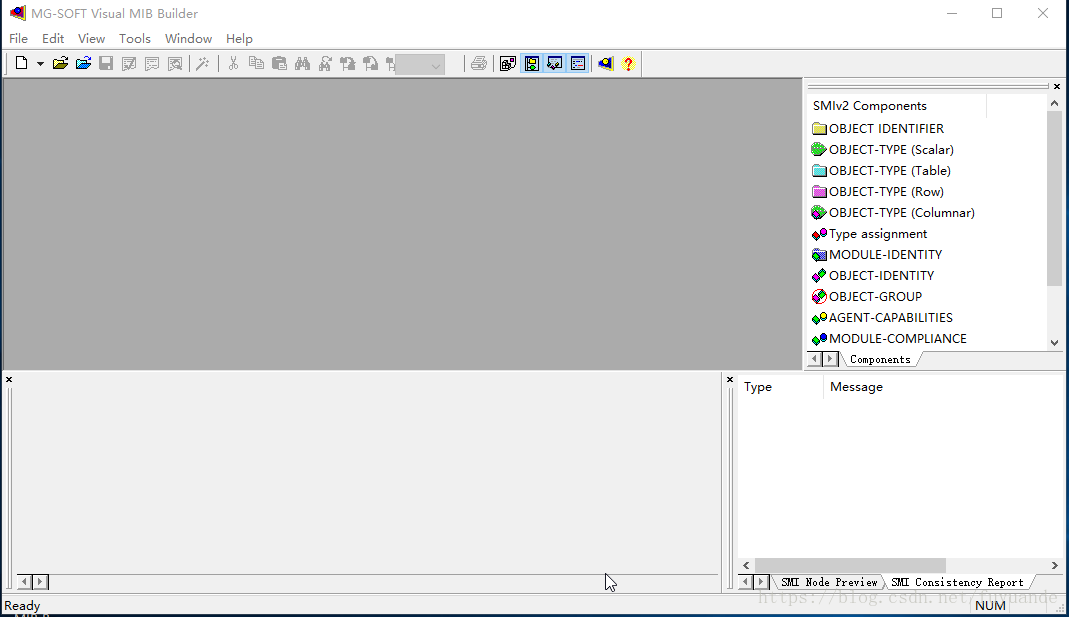Select MODULE-COMPLIANCE component
The width and height of the screenshot is (1069, 617).
click(x=890, y=340)
